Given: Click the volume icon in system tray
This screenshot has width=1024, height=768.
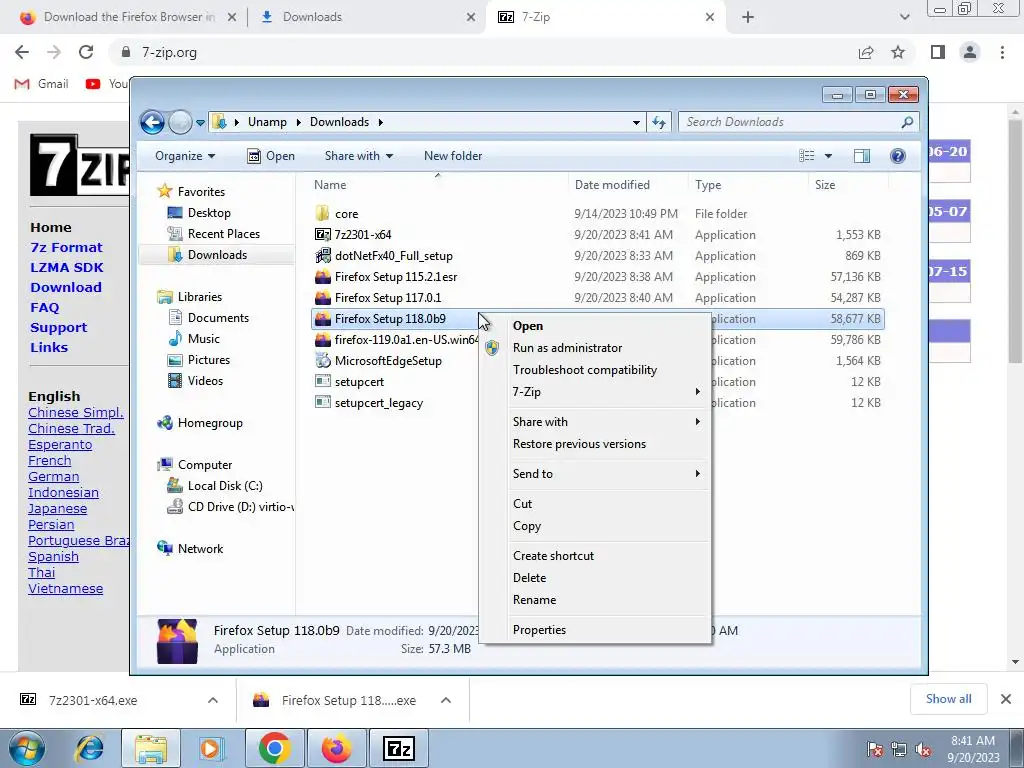Looking at the screenshot, I should point(923,749).
